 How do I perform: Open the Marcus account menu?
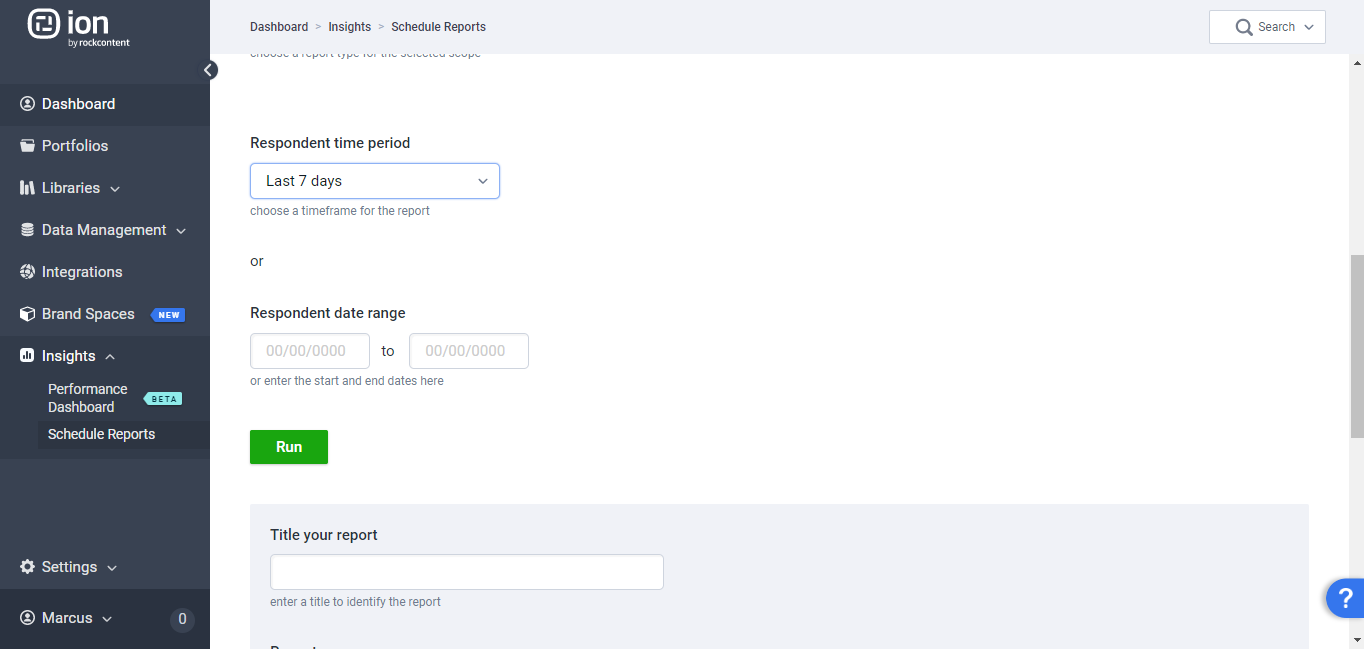pos(66,618)
